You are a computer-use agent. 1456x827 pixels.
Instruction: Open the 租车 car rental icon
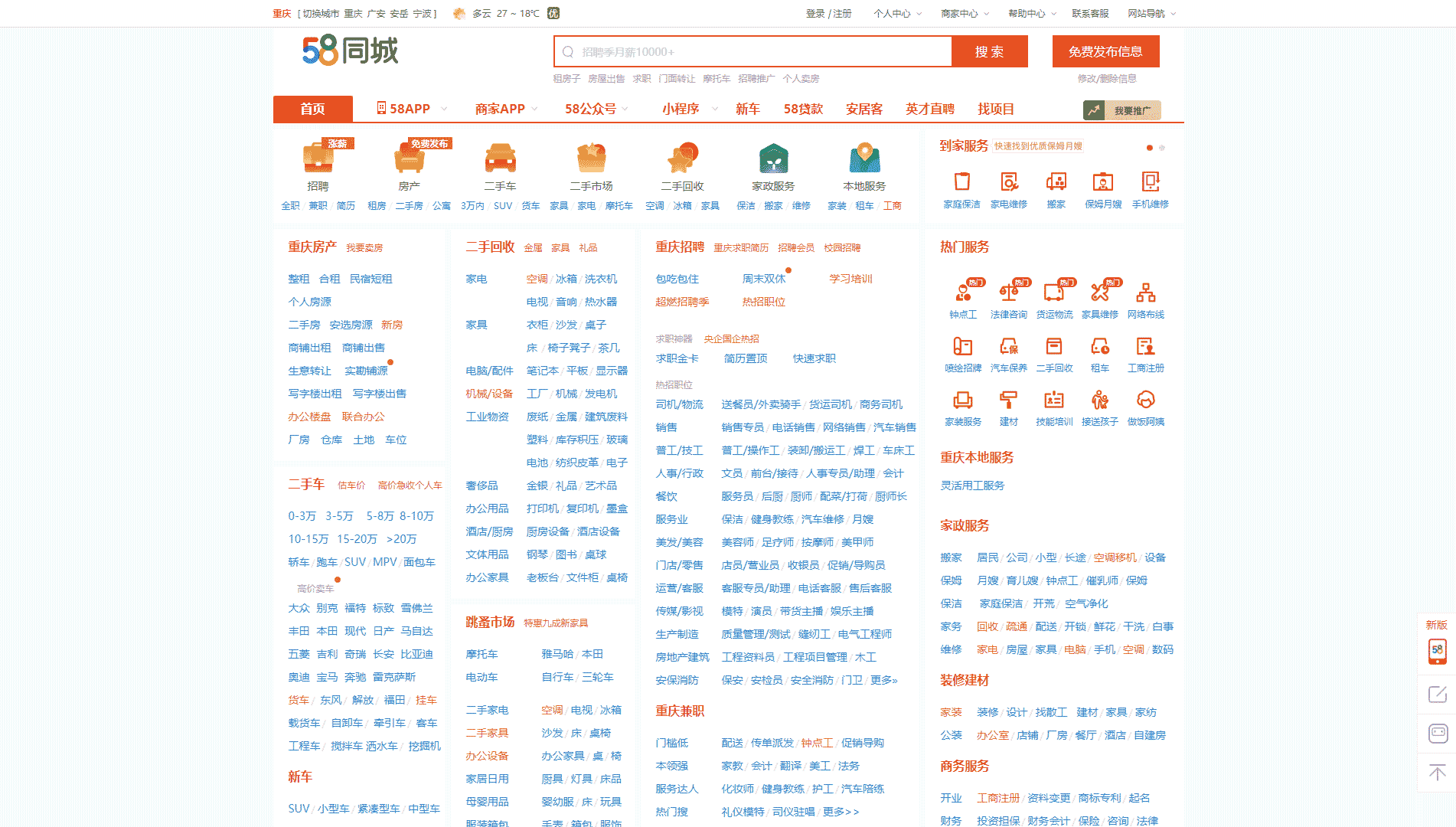(1100, 346)
